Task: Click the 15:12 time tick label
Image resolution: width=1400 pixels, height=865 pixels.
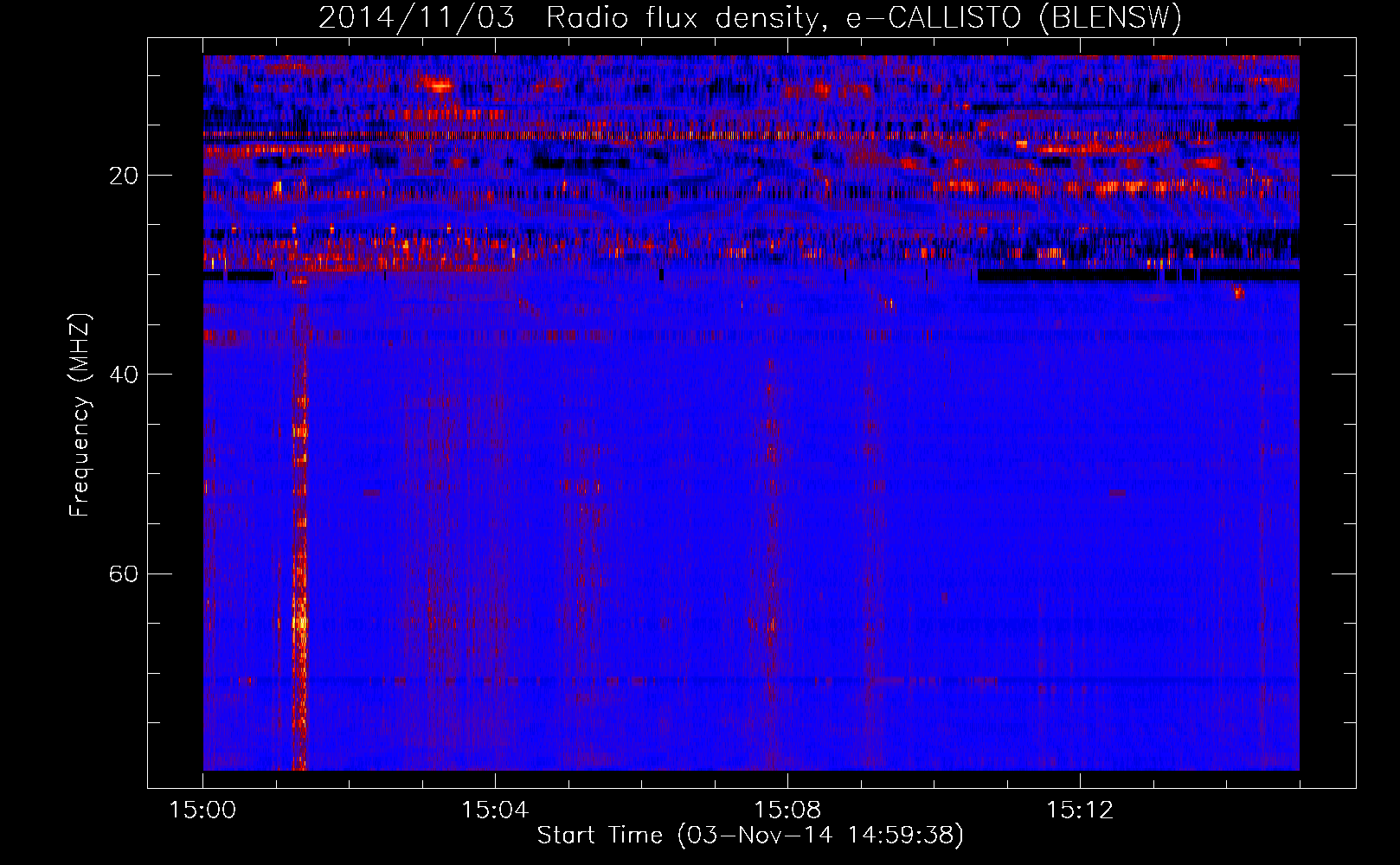Action: (1080, 811)
